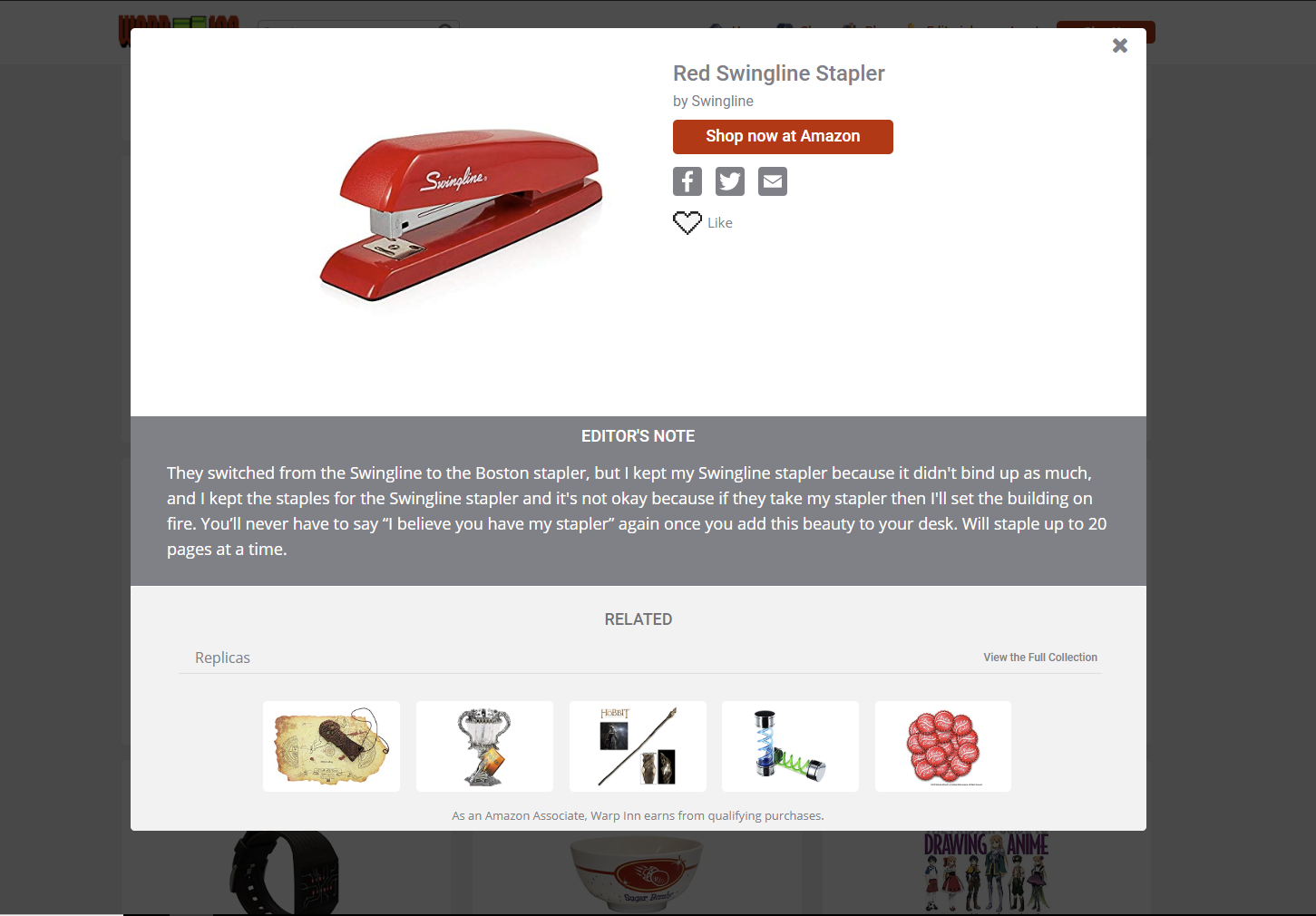Open the Replicas collection heading
Screen dimensions: 1316x916
[x=222, y=658]
